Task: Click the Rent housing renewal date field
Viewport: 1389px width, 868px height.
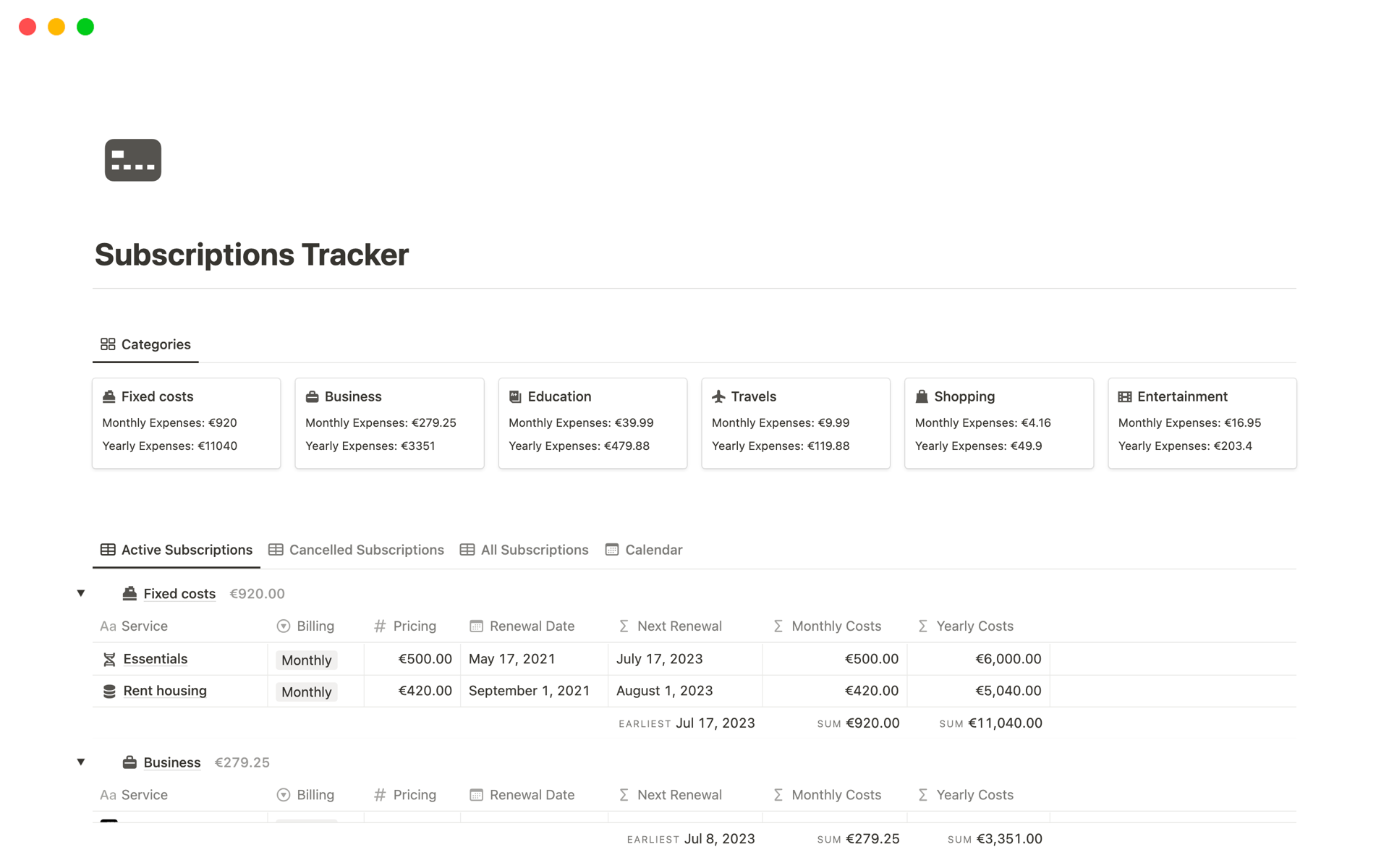Action: click(x=528, y=691)
